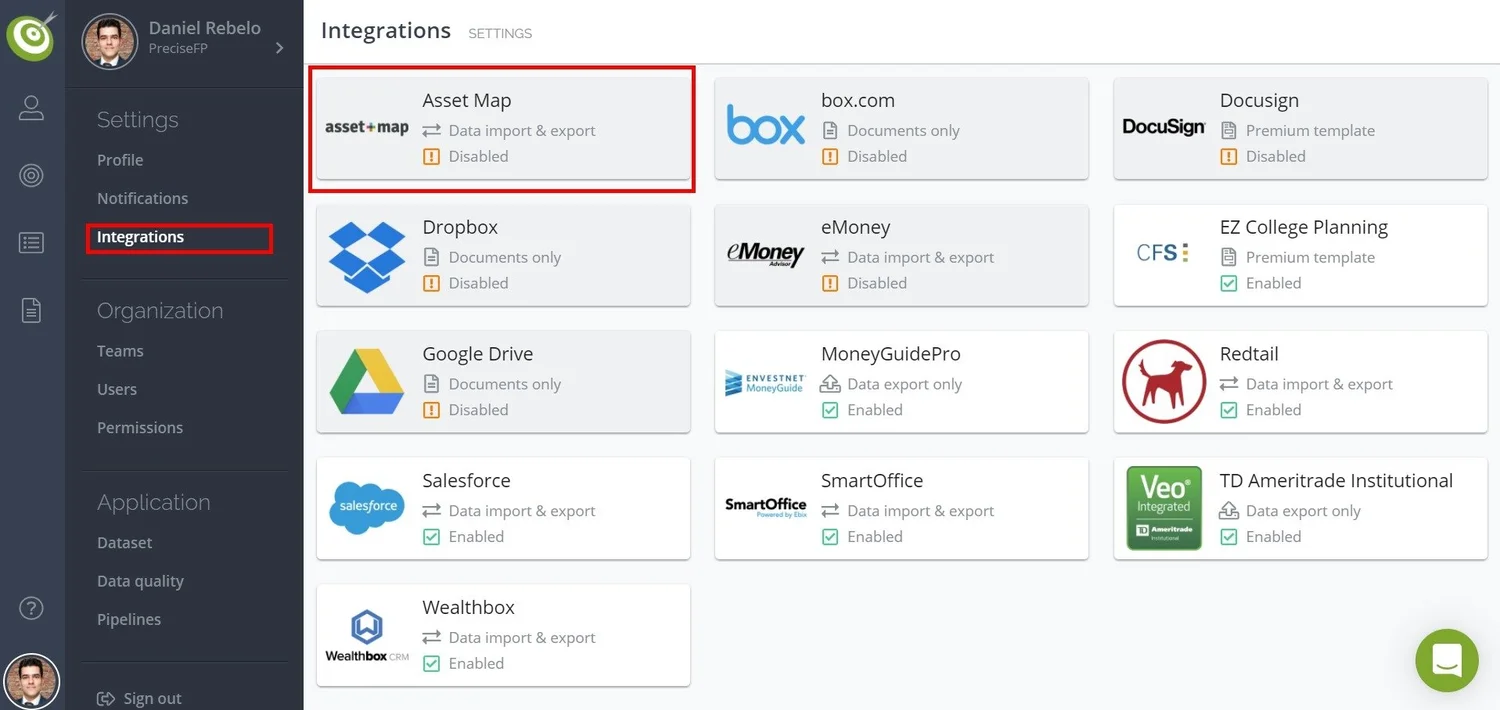
Task: Open the Dropbox integration title
Action: (460, 227)
